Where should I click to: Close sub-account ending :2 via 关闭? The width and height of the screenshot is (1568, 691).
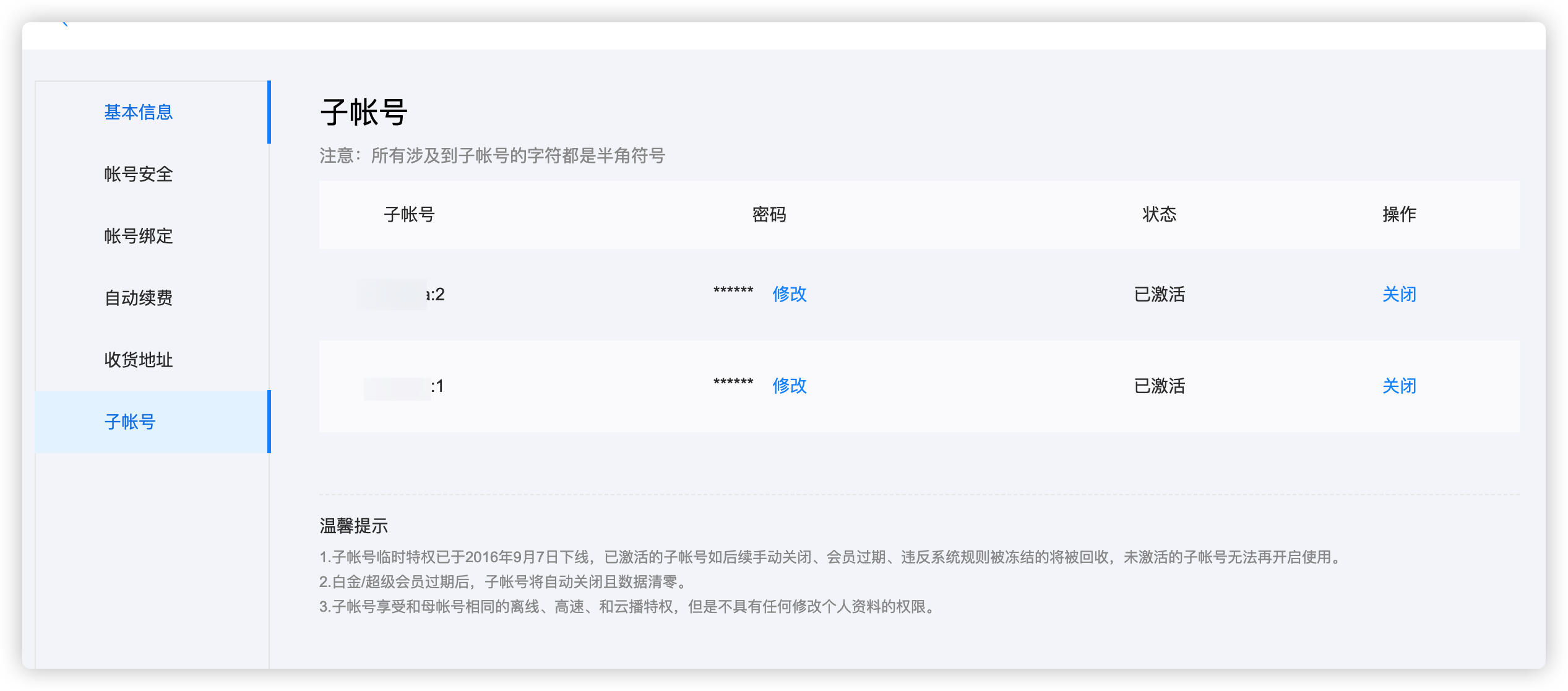[x=1398, y=294]
